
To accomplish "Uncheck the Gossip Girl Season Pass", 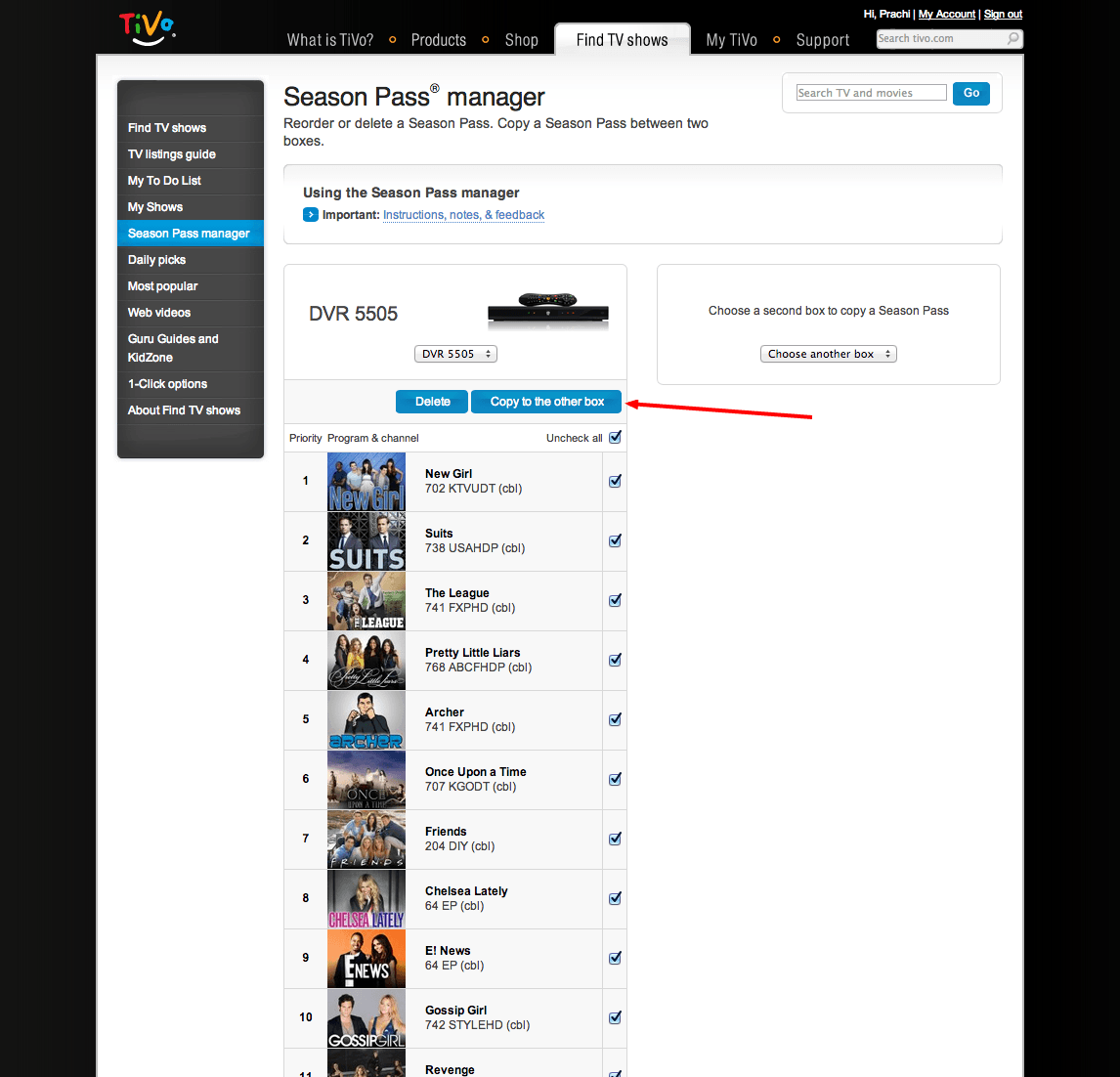I will 615,1017.
